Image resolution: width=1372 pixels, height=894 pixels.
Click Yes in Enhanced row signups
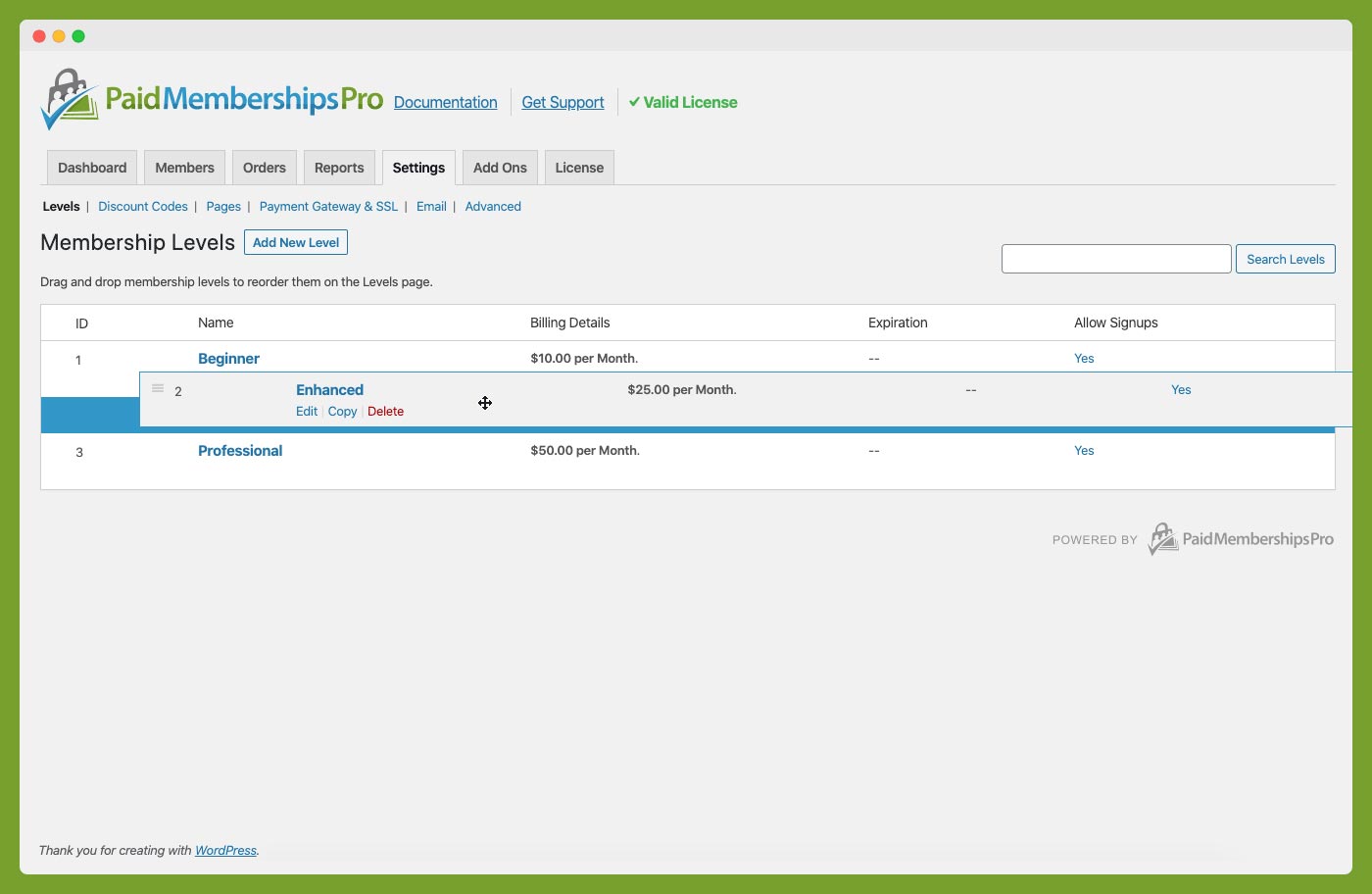click(x=1181, y=390)
